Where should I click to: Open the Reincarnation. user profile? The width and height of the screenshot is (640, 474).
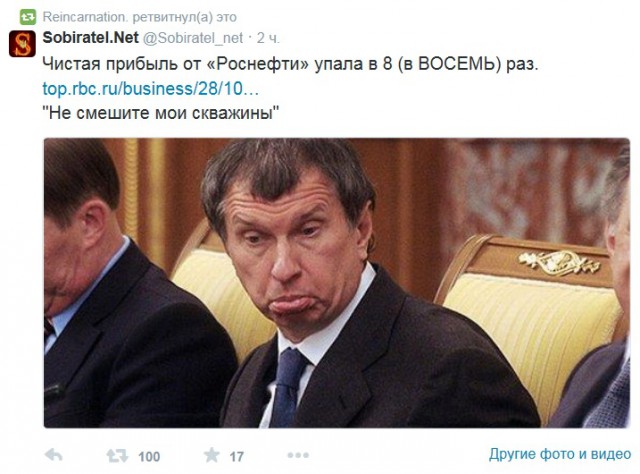pyautogui.click(x=85, y=17)
